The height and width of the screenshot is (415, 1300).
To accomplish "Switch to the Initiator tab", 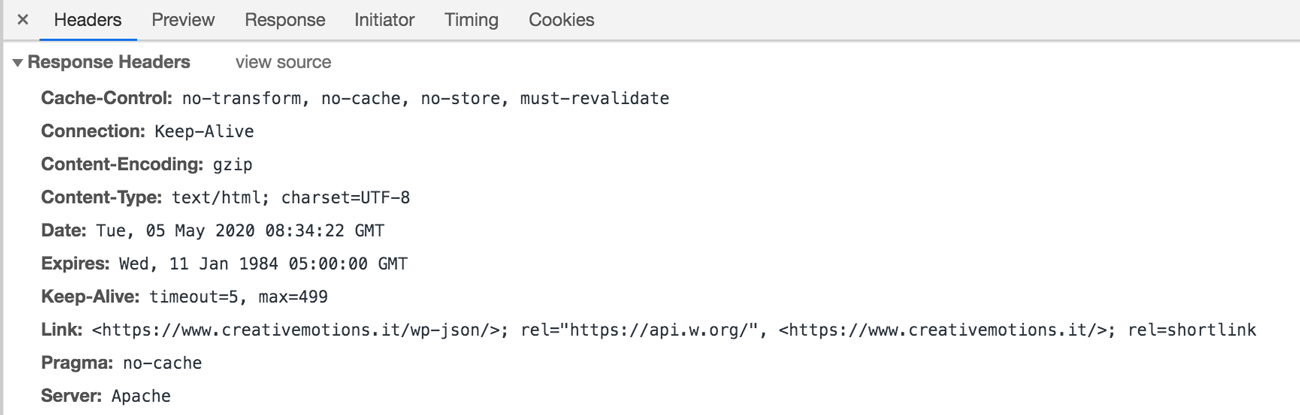I will (x=384, y=20).
